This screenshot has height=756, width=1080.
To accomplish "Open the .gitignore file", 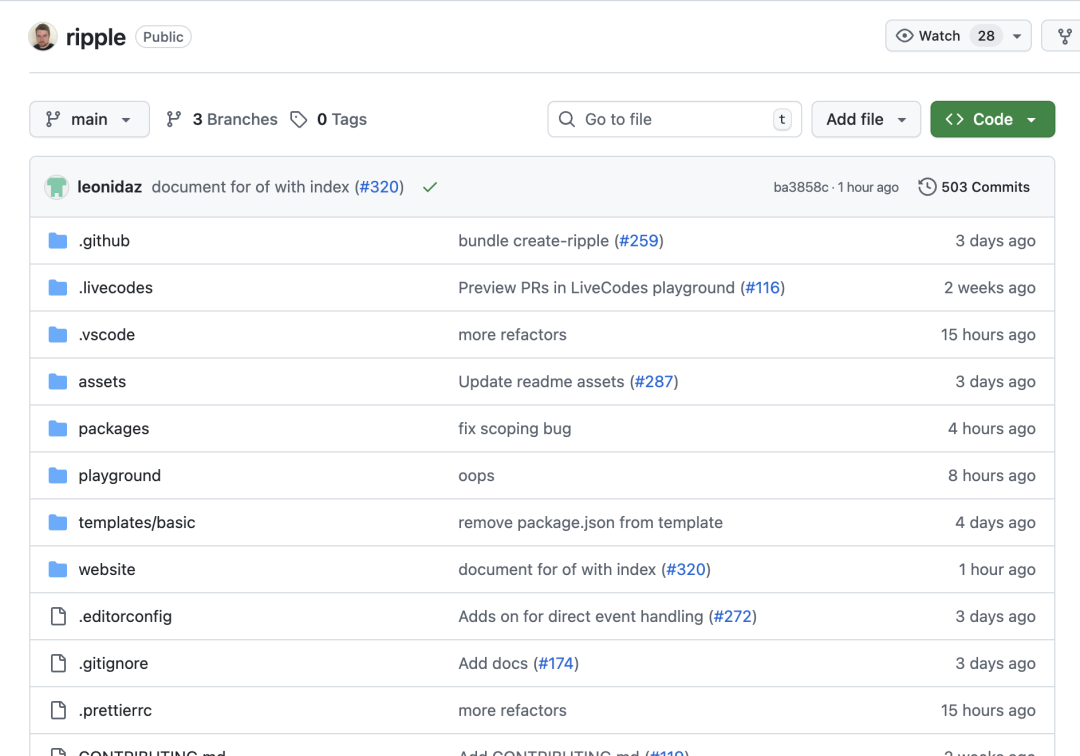I will click(x=113, y=664).
